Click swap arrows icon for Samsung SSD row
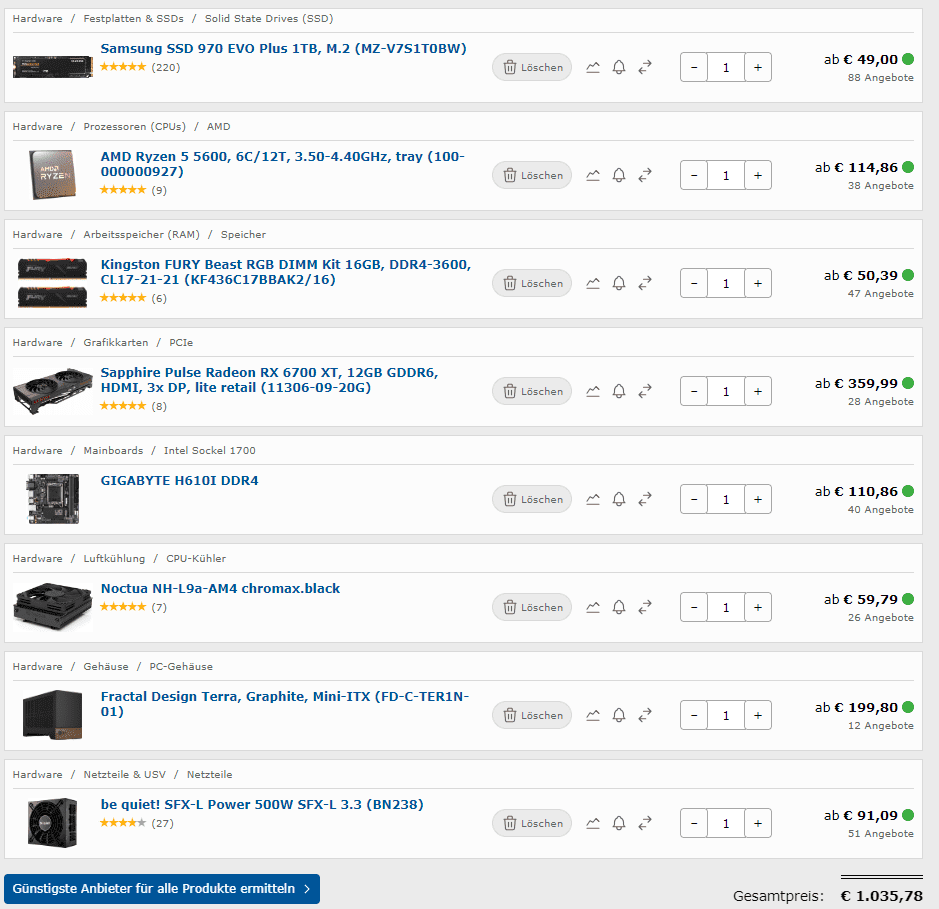 click(645, 67)
